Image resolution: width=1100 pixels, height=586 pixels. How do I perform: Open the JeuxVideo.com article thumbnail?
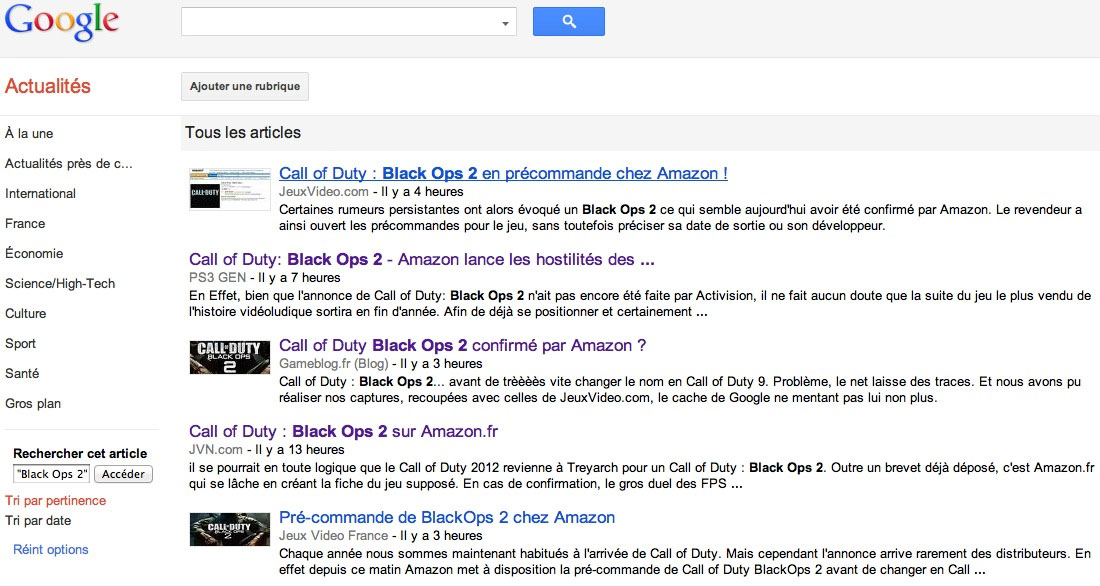tap(229, 187)
